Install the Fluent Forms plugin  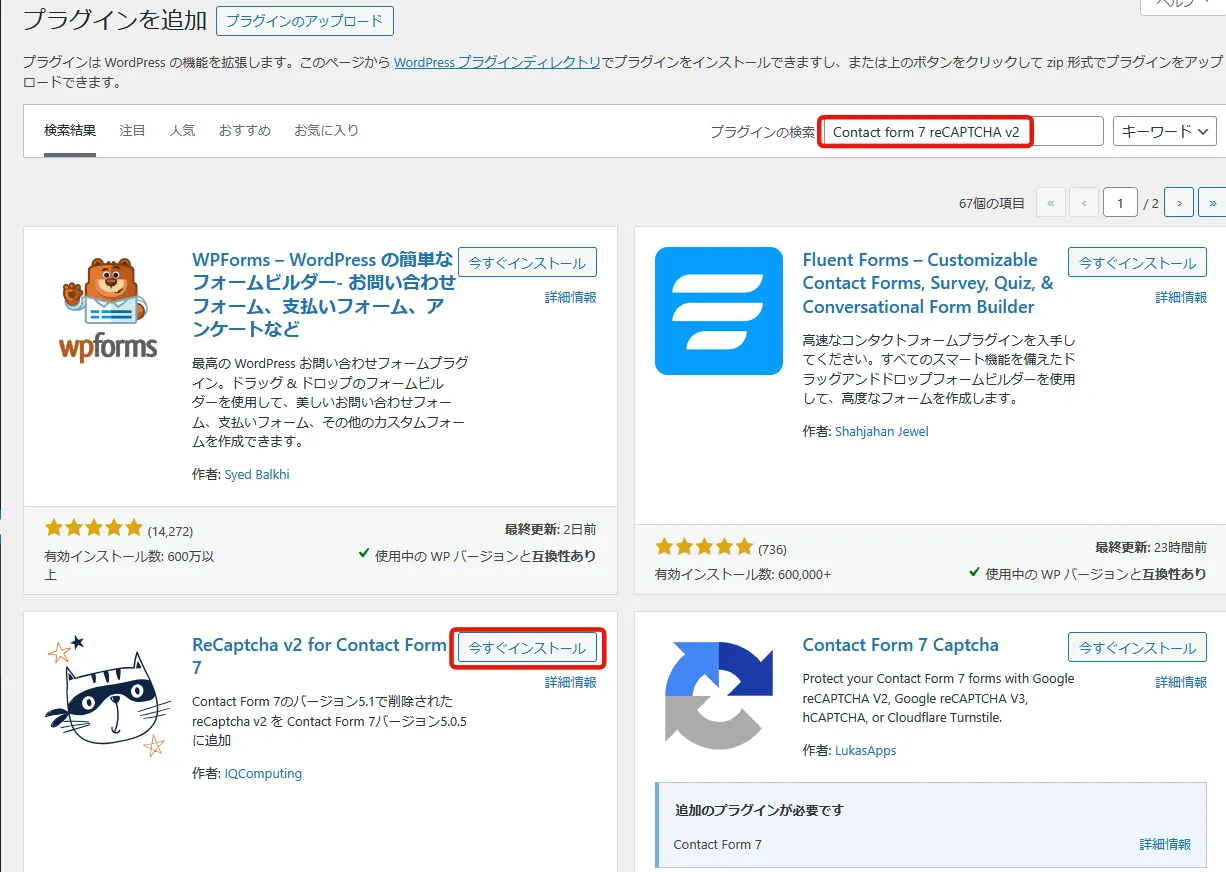coord(1137,263)
